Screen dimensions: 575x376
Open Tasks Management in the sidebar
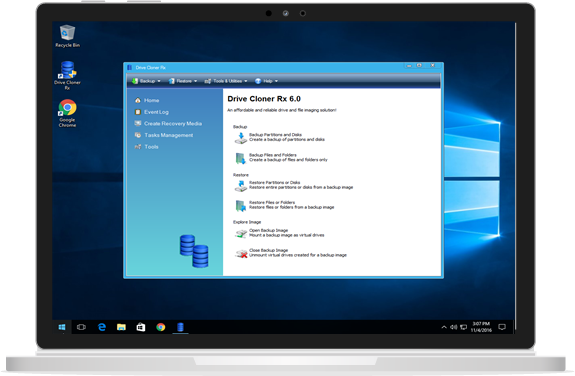tap(164, 135)
